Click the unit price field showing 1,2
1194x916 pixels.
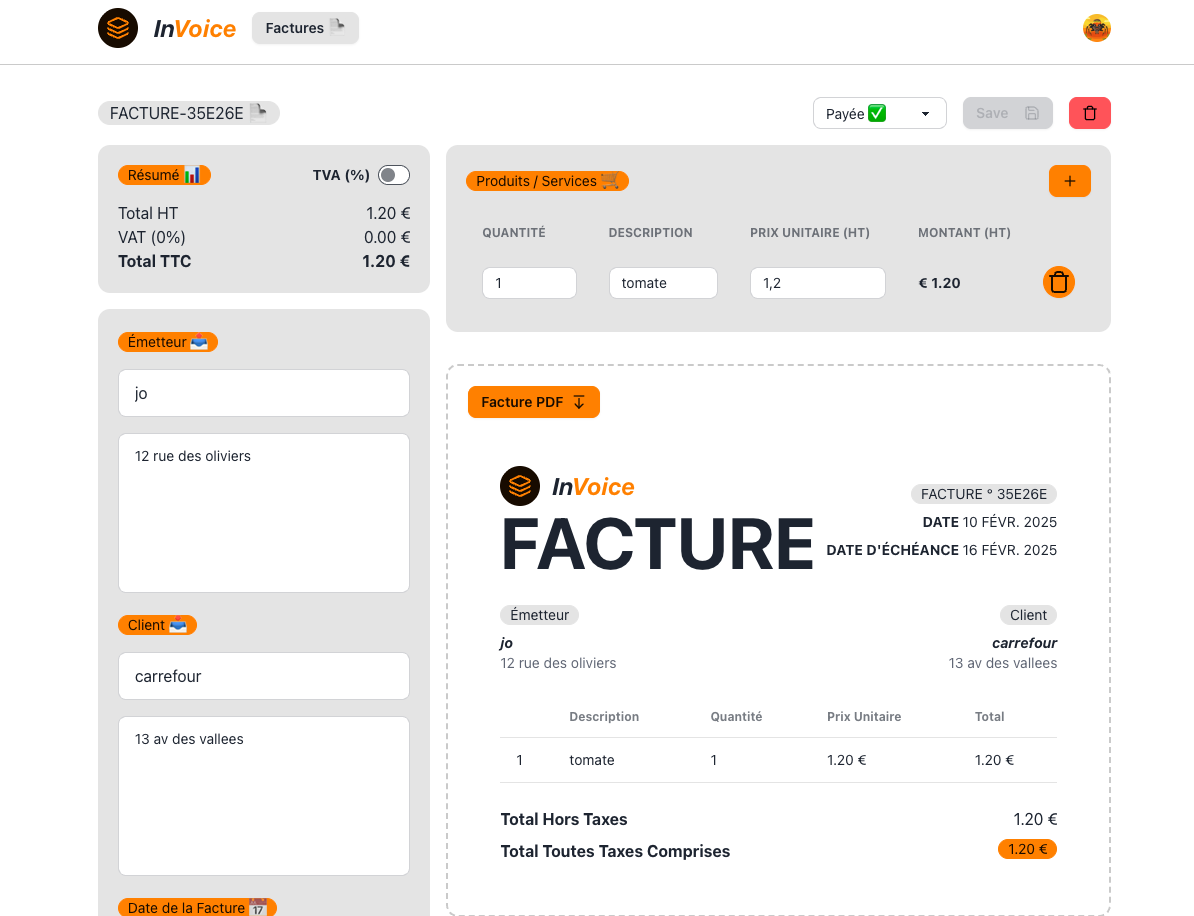[x=817, y=283]
